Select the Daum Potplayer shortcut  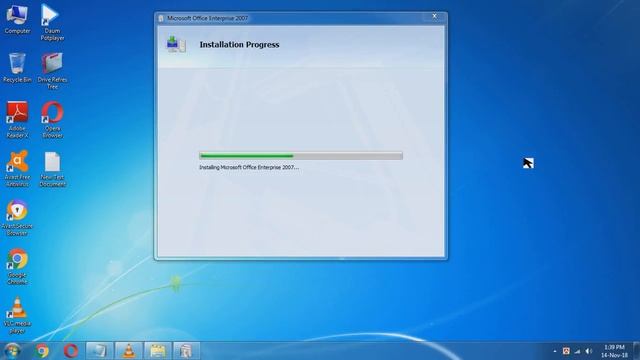click(x=52, y=22)
